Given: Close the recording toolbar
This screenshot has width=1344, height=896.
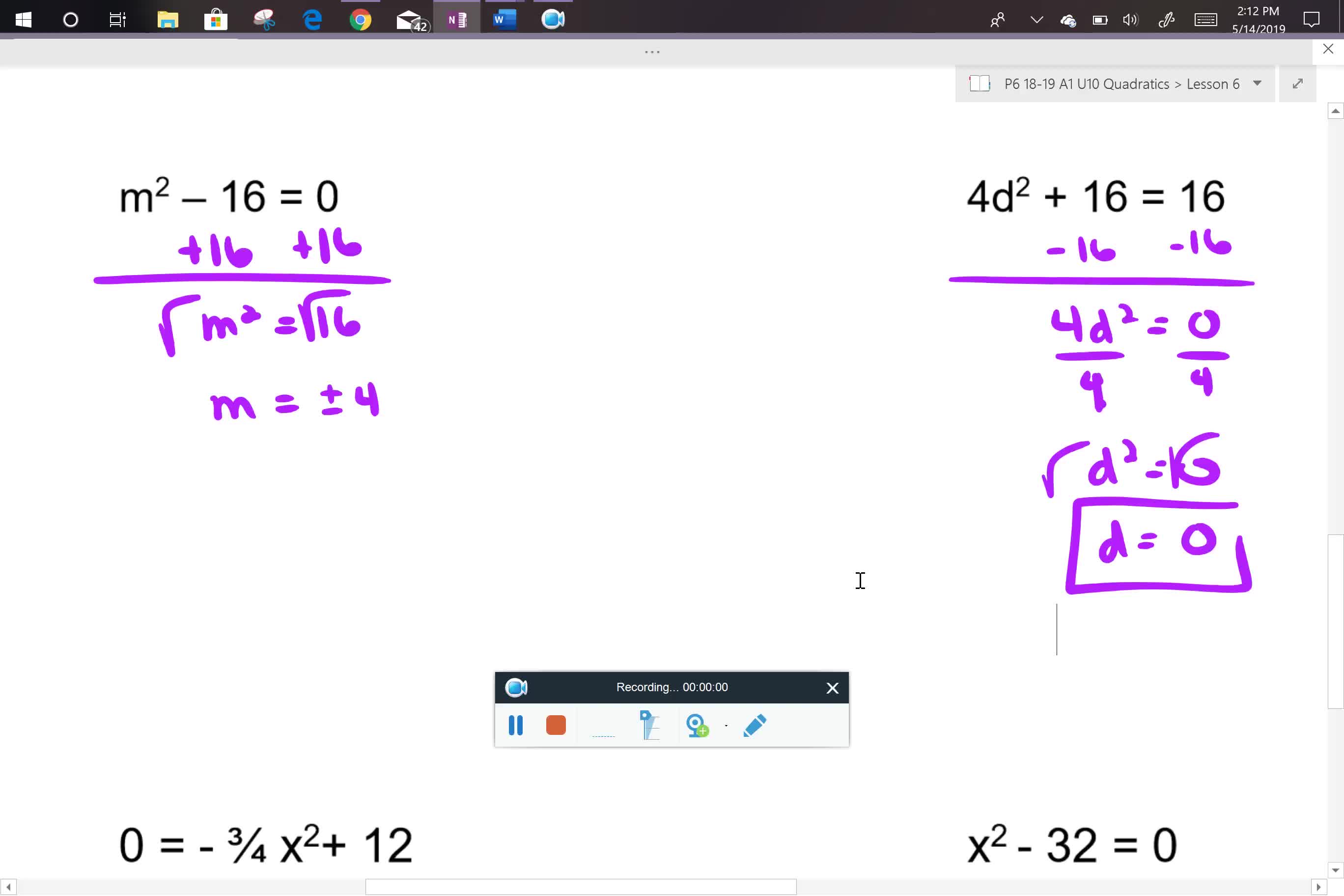Looking at the screenshot, I should pos(832,688).
